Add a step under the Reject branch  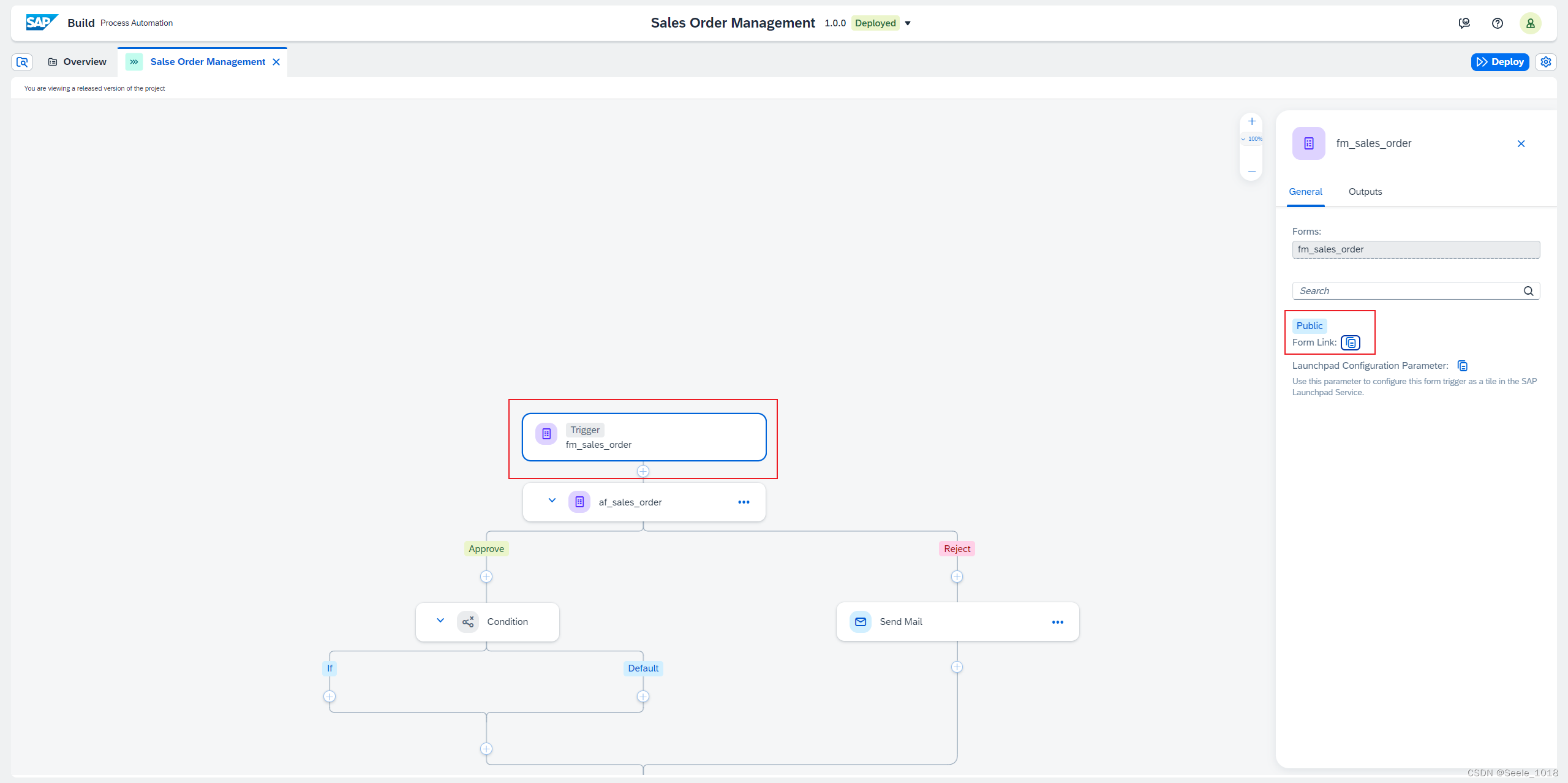click(x=957, y=577)
